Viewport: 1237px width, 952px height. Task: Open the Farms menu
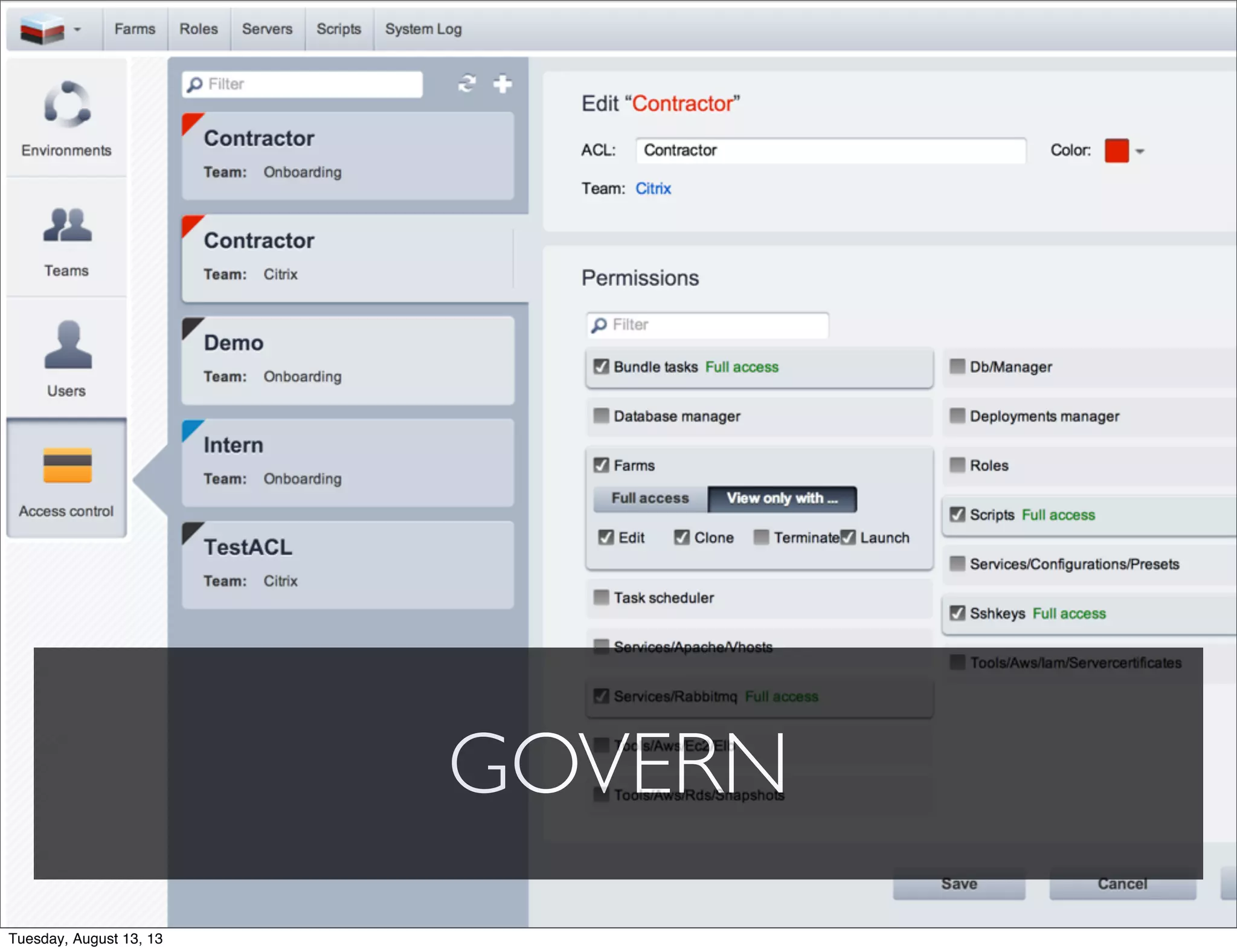pos(135,29)
